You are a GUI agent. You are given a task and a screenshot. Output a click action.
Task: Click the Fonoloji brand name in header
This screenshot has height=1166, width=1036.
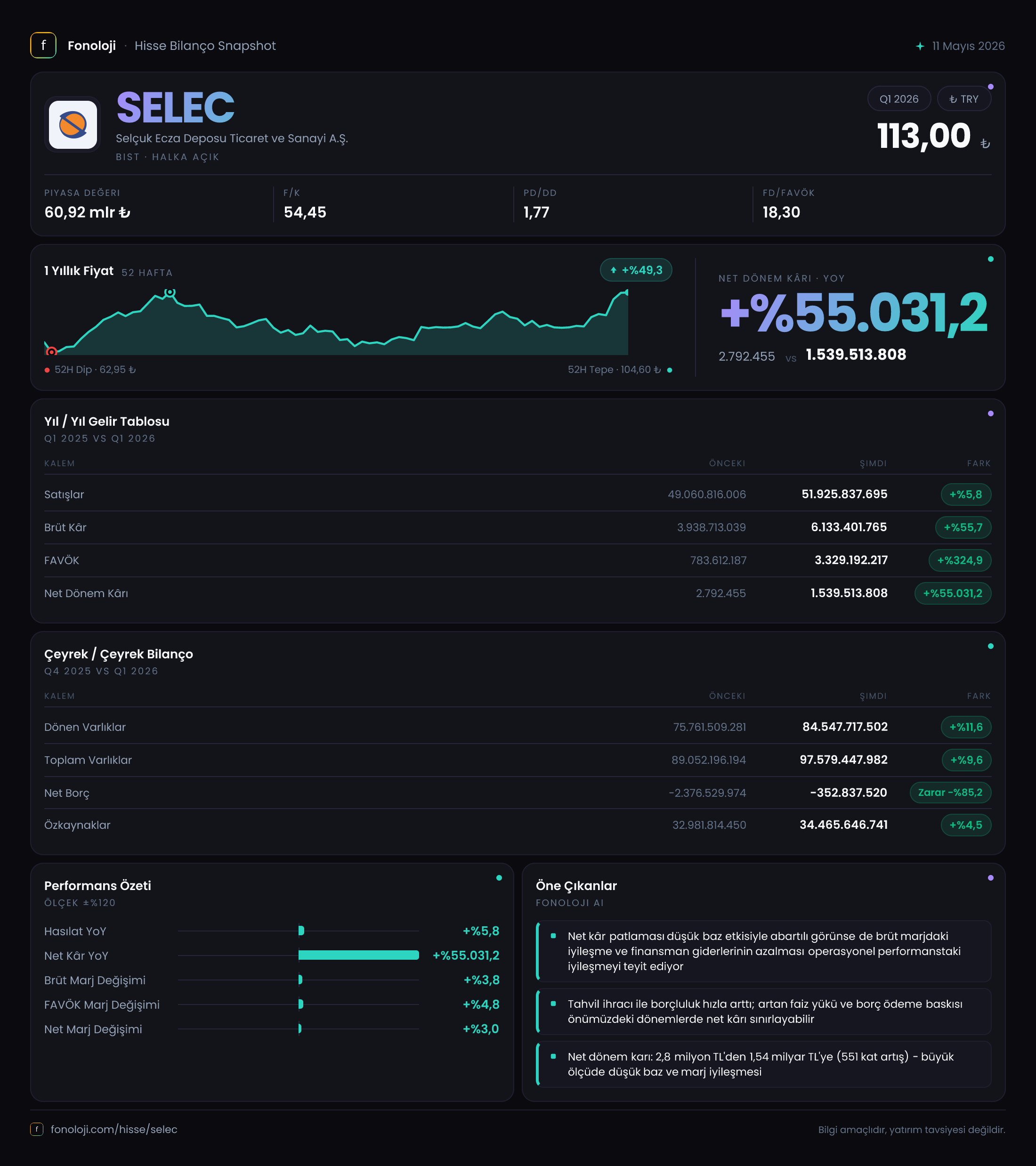92,46
